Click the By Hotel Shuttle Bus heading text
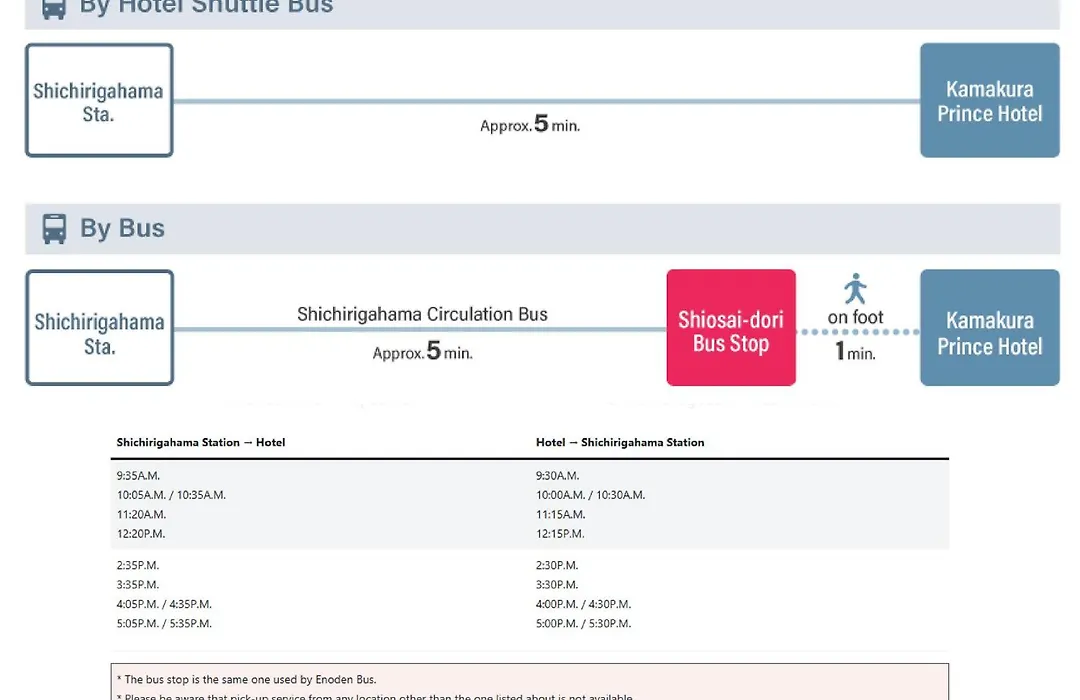Image resolution: width=1080 pixels, height=700 pixels. 206,7
